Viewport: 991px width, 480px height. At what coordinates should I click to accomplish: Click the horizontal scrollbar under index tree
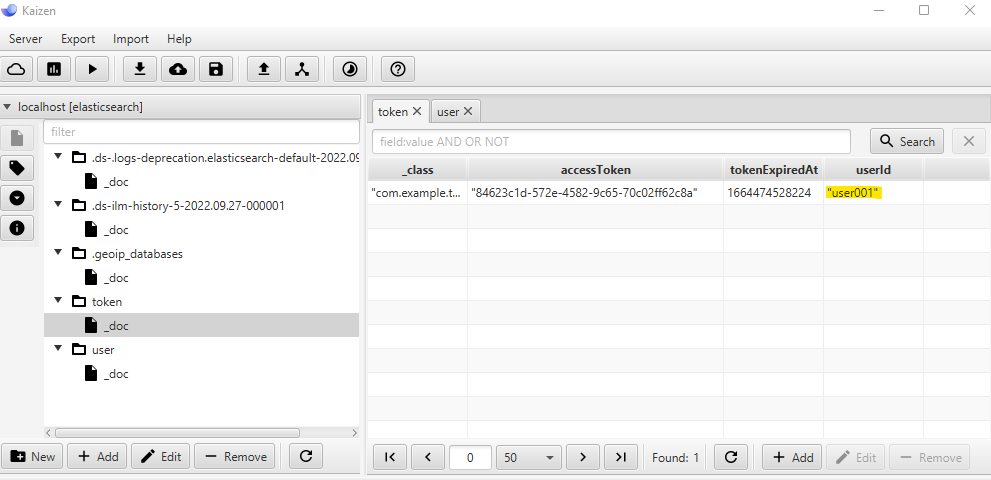(177, 433)
